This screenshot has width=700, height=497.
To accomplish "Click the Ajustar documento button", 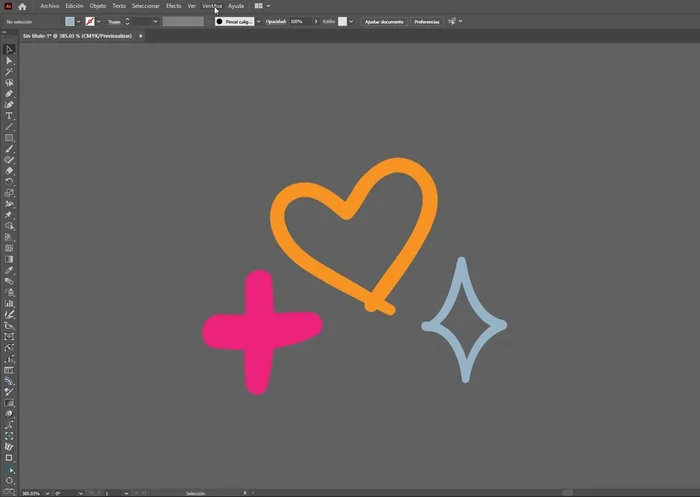I will click(384, 21).
